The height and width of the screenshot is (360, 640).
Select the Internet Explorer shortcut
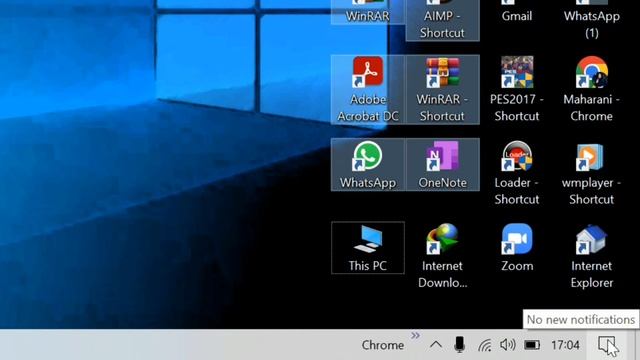click(x=591, y=256)
